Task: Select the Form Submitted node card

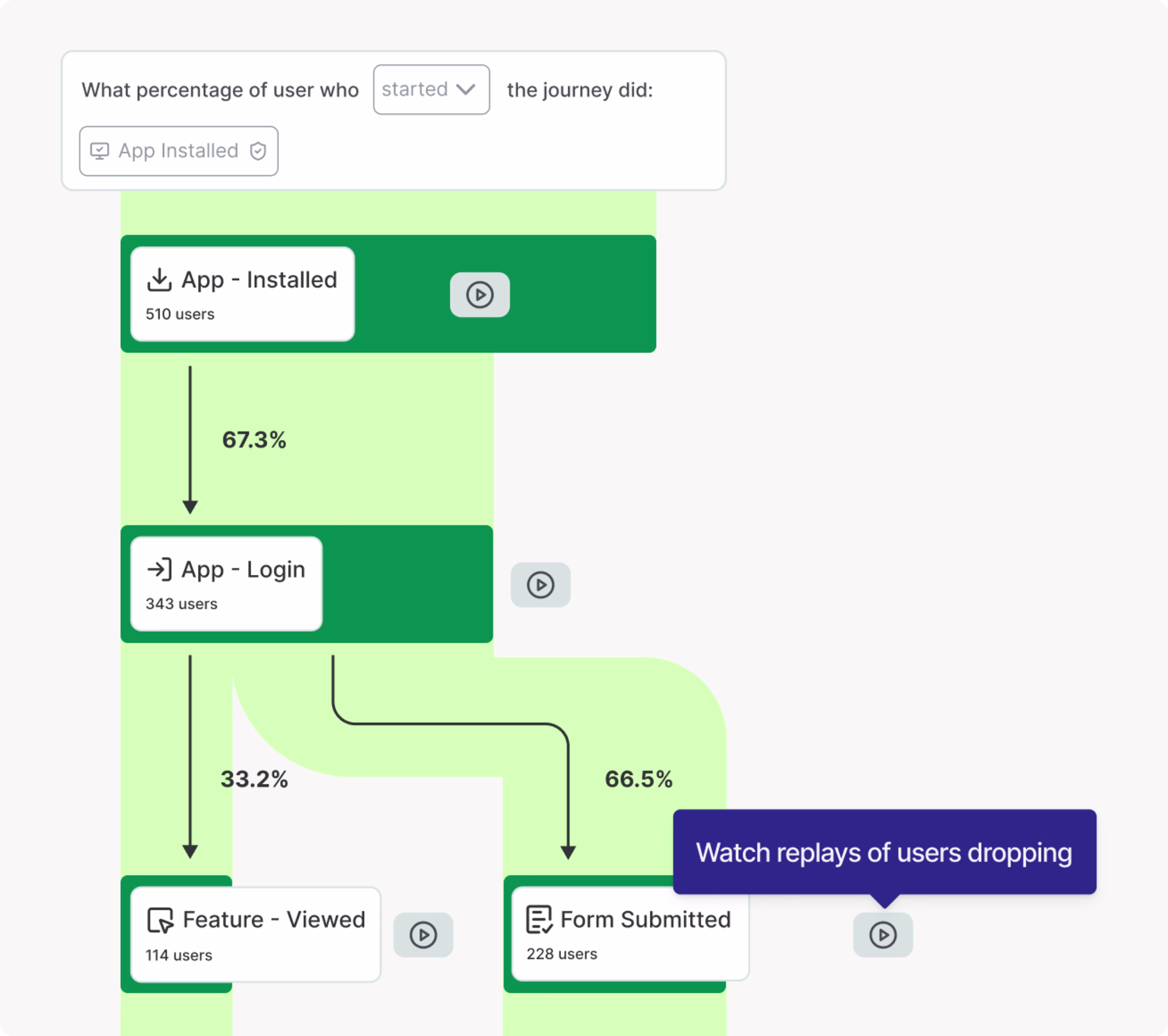Action: coord(628,935)
